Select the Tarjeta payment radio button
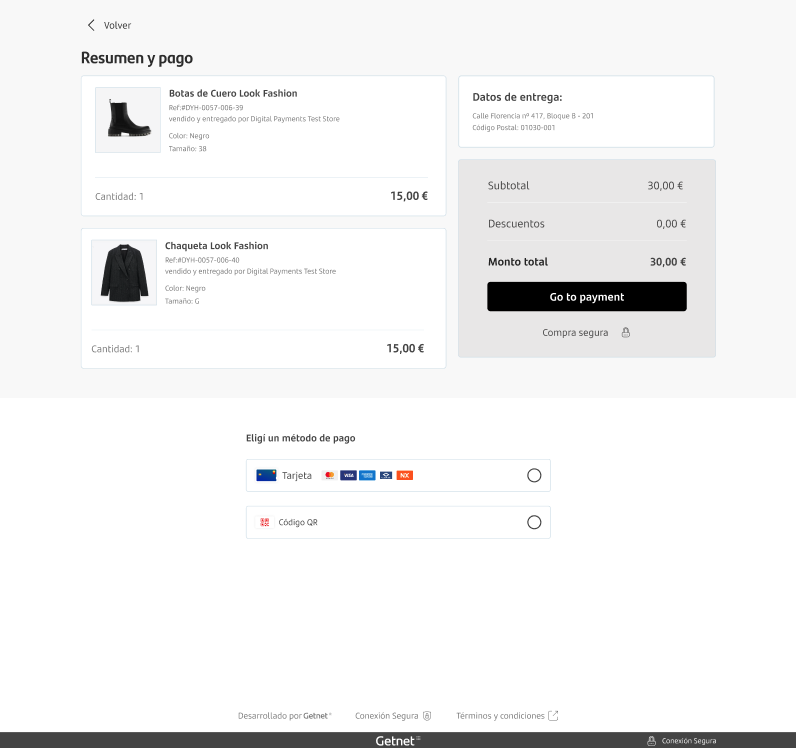The image size is (796, 748). pos(534,475)
